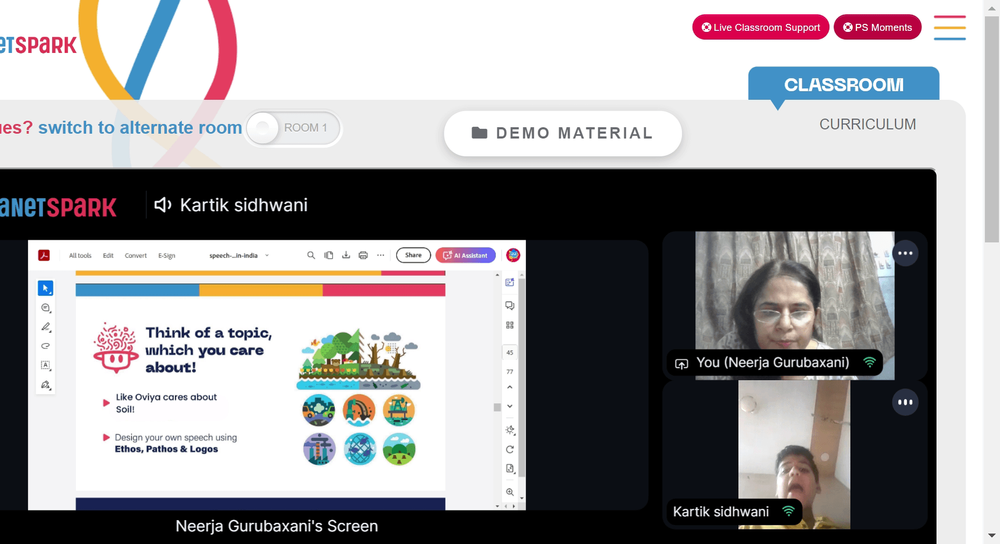1000x544 pixels.
Task: Select the arrow cursor tool in PDF sidebar
Action: tap(45, 288)
